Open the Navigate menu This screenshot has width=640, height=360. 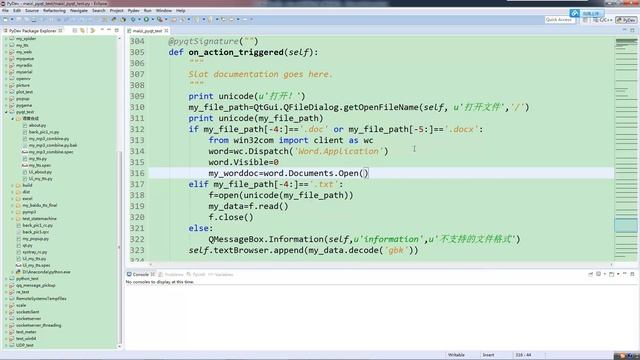79,11
